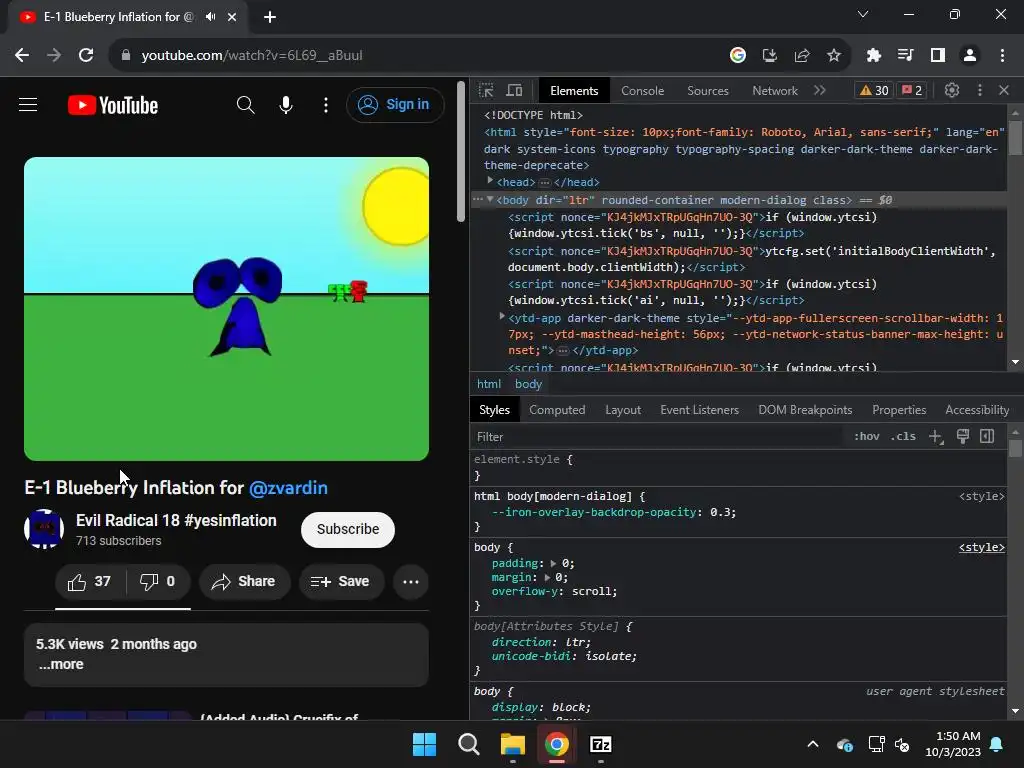Click the Sign in button
The width and height of the screenshot is (1024, 768).
pyautogui.click(x=395, y=104)
